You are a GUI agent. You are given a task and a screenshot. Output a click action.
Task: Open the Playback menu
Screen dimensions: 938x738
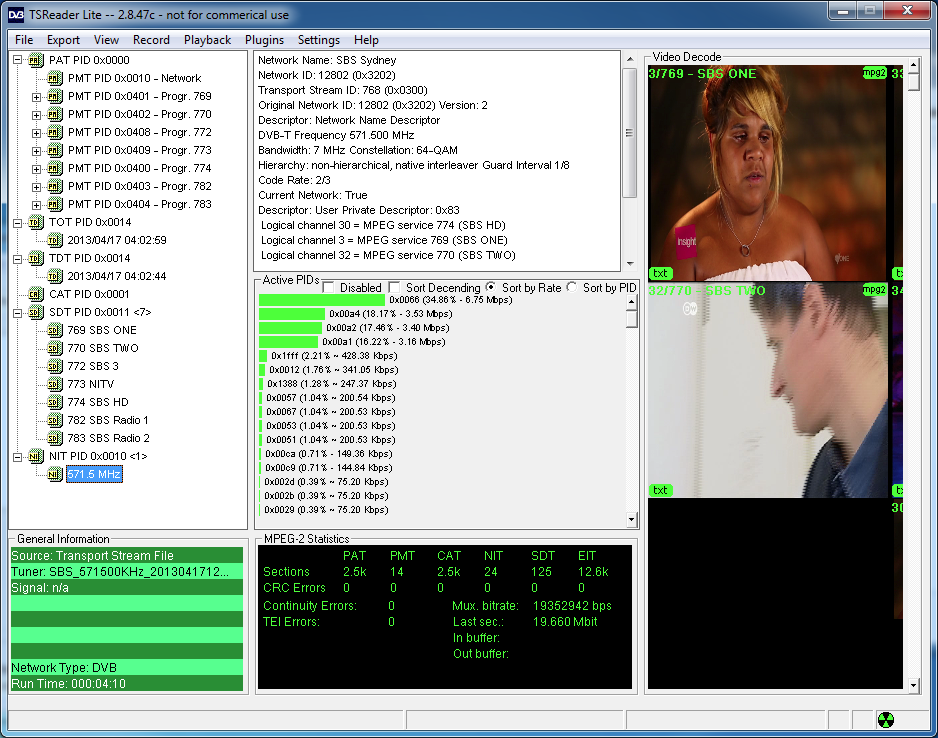[207, 40]
